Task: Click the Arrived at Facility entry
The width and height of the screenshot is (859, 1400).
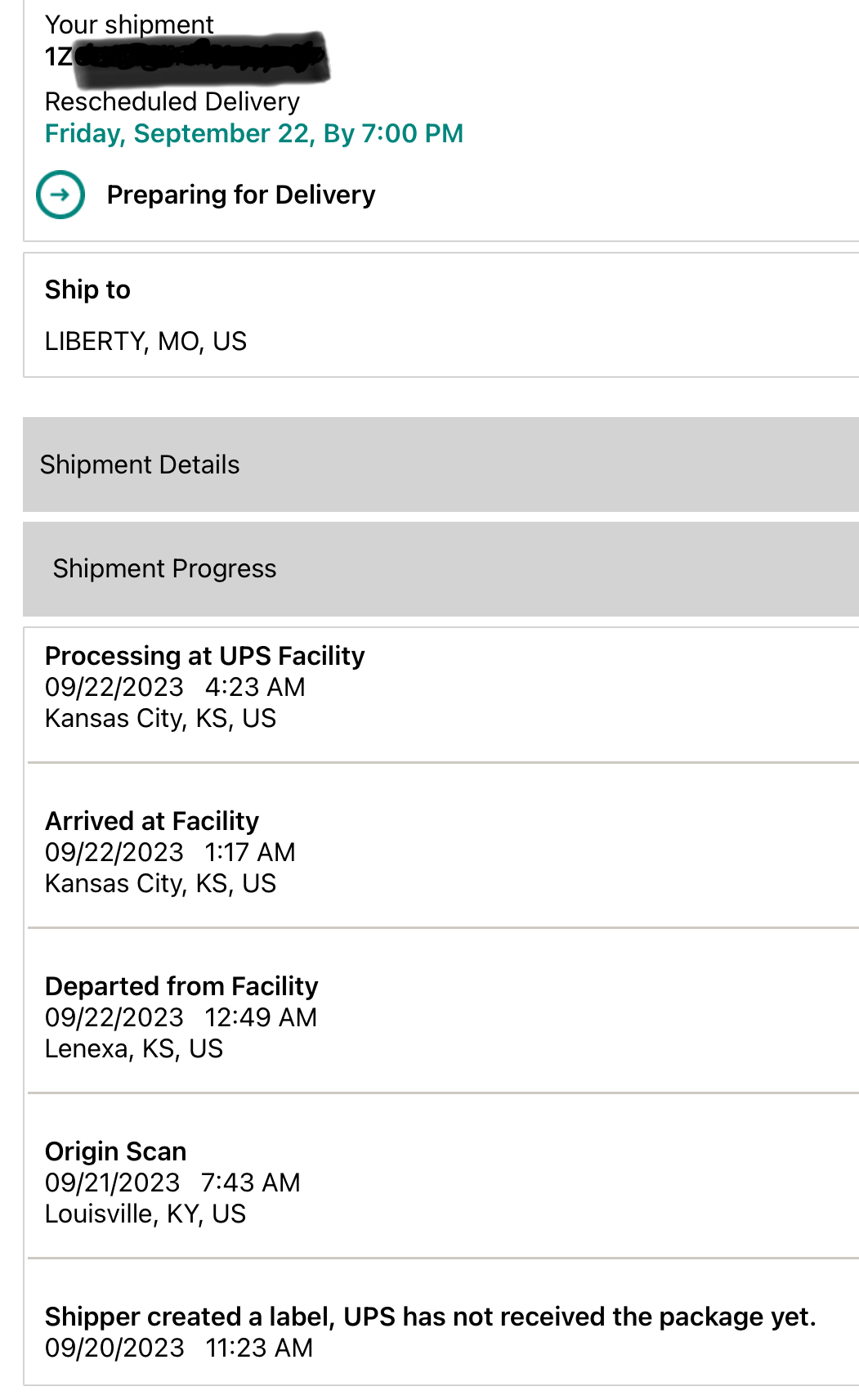Action: point(152,821)
